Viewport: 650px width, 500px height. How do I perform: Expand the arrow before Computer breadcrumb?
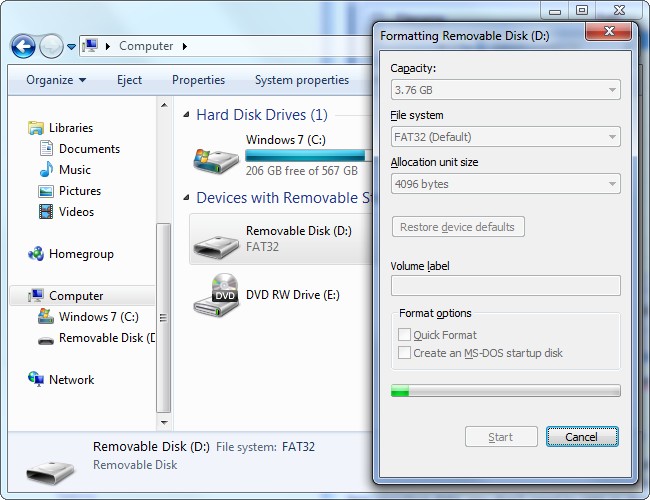pyautogui.click(x=108, y=46)
